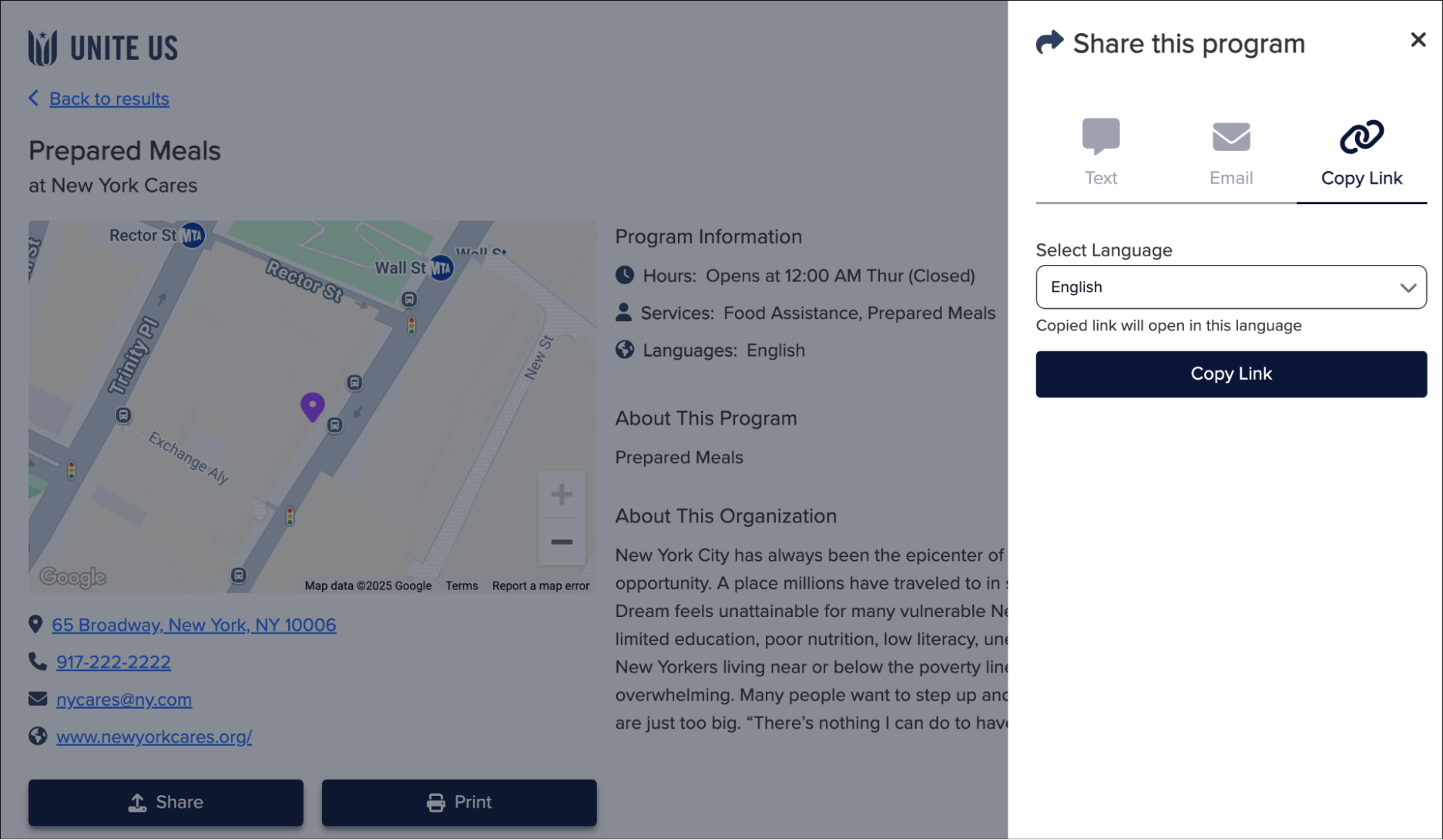Click the Print button

point(458,802)
